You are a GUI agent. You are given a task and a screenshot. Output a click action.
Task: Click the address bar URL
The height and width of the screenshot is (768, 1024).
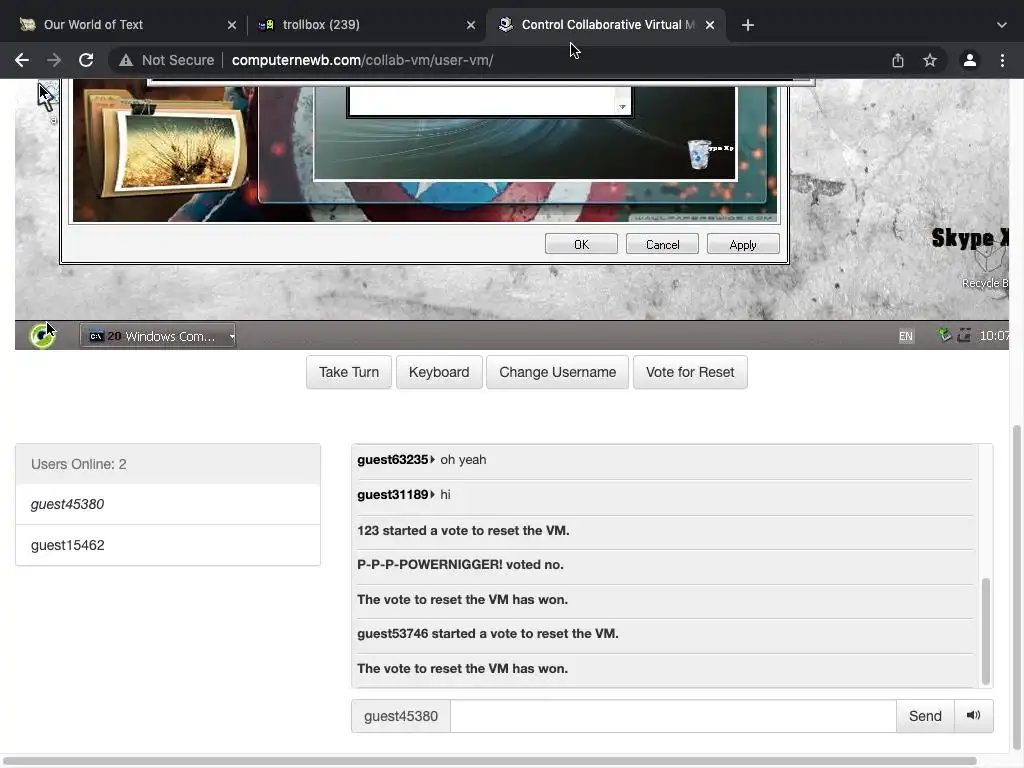362,60
